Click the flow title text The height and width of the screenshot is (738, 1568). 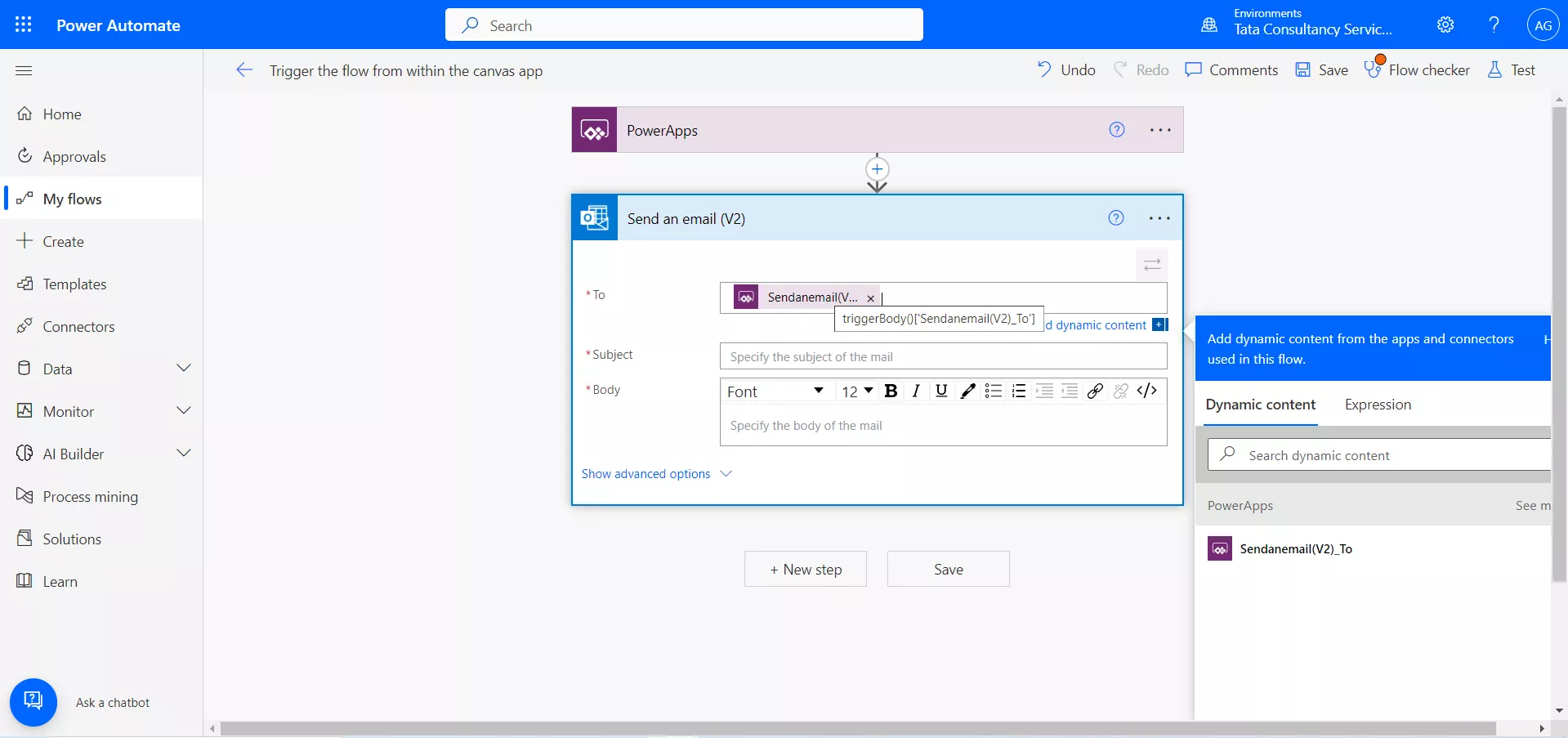pos(406,71)
